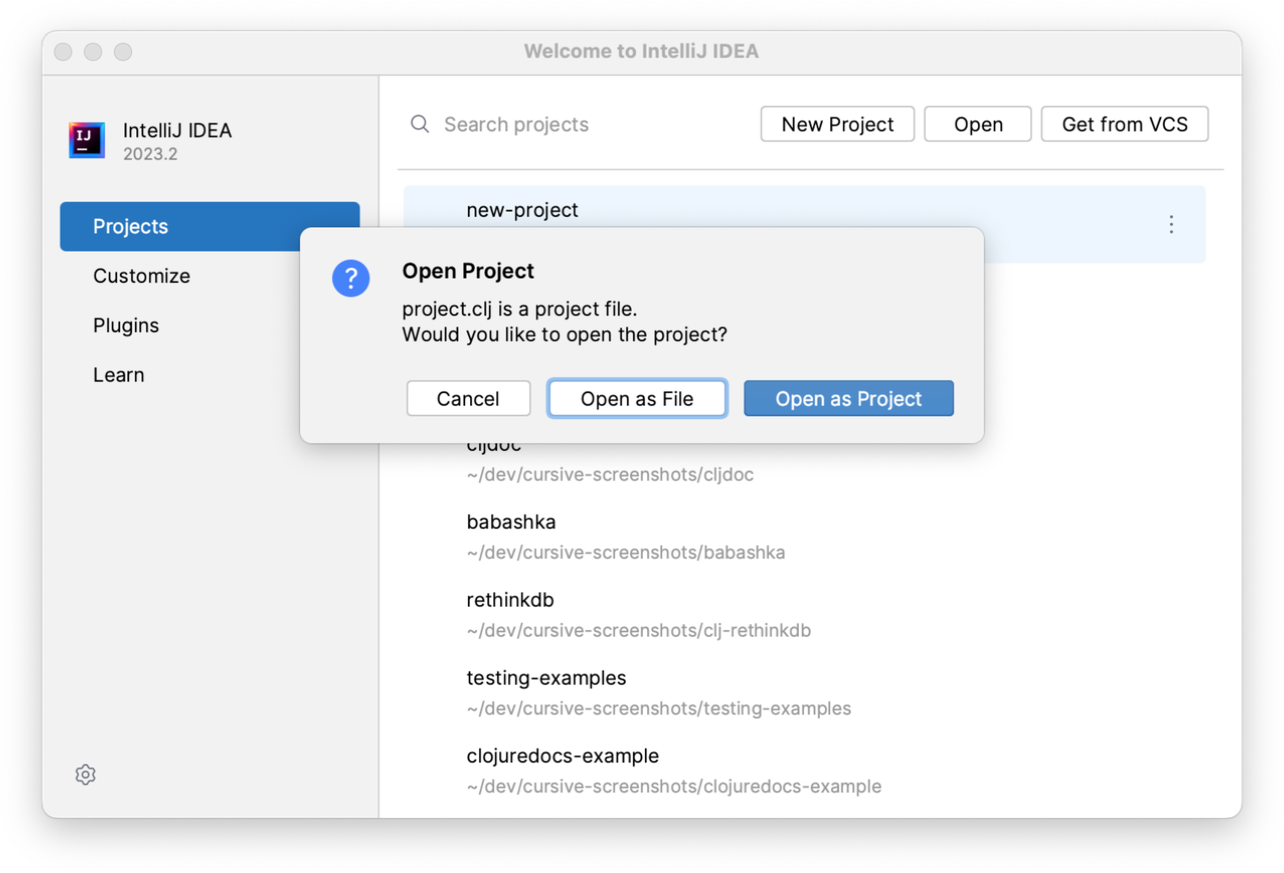Viewport: 1284px width, 873px height.
Task: Select the Projects tab
Action: (x=210, y=226)
